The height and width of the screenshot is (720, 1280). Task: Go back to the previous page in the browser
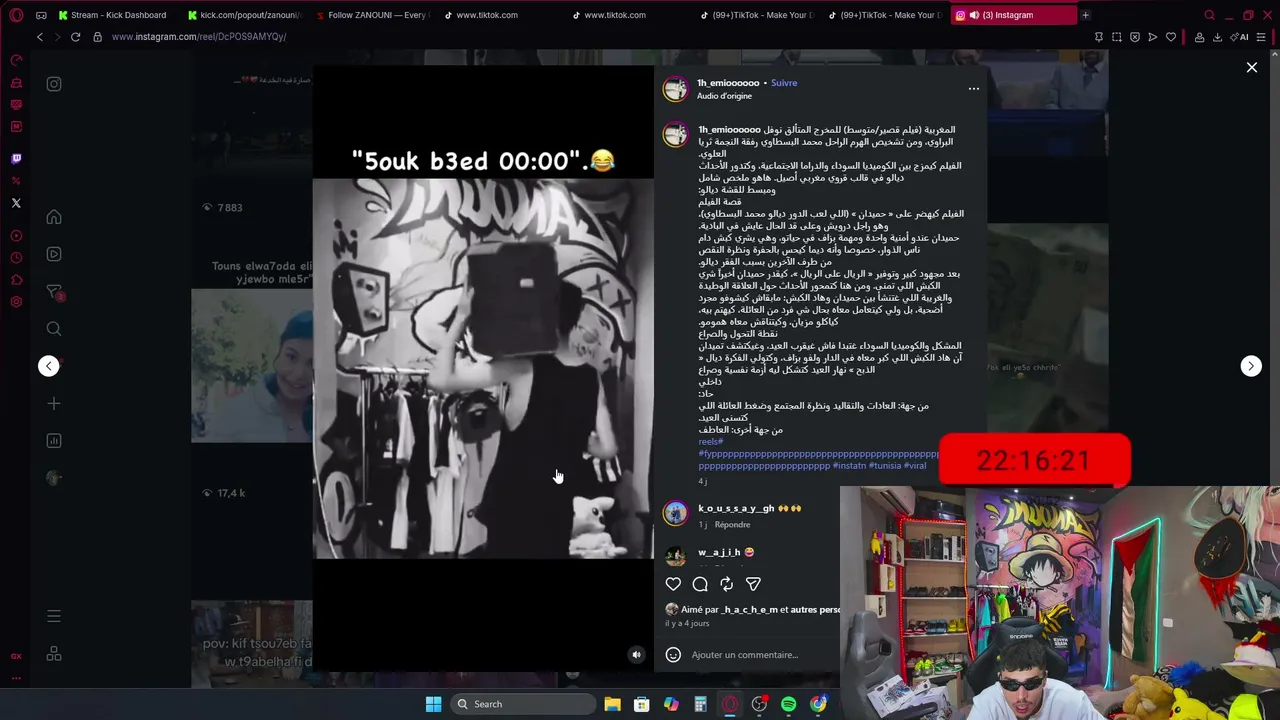[x=40, y=37]
